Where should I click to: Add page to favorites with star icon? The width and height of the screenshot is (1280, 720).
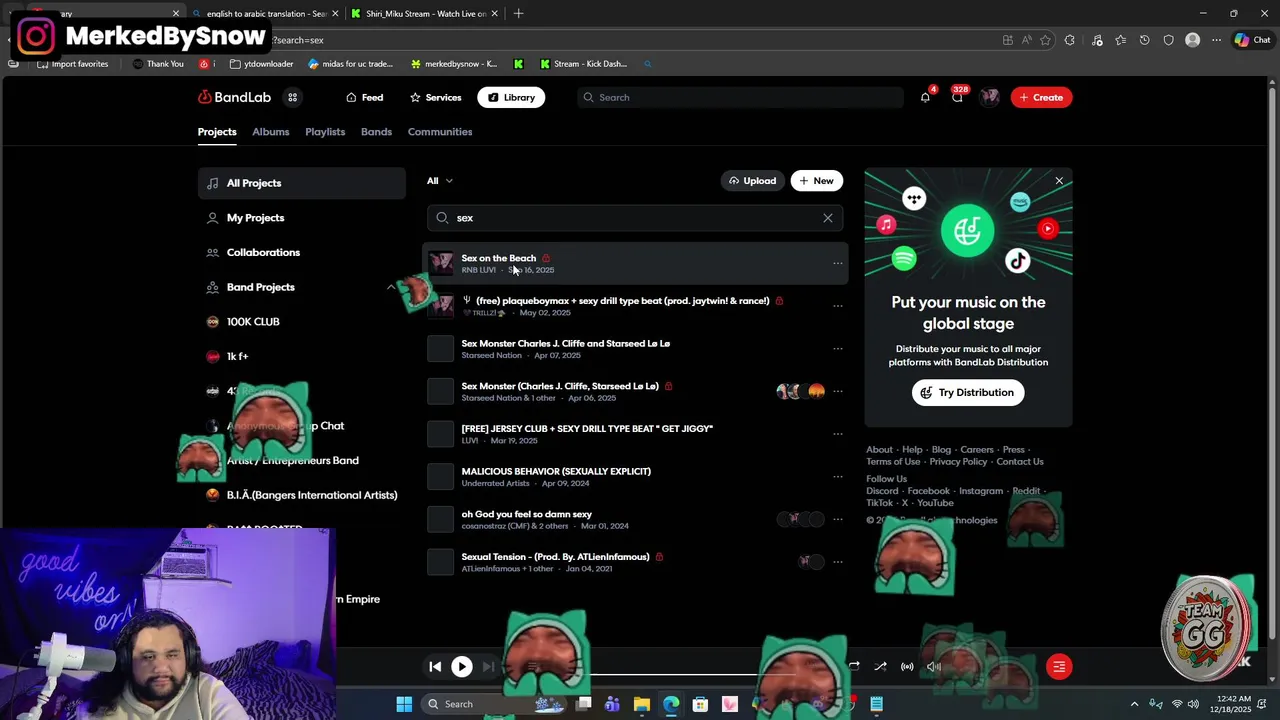pyautogui.click(x=1045, y=40)
